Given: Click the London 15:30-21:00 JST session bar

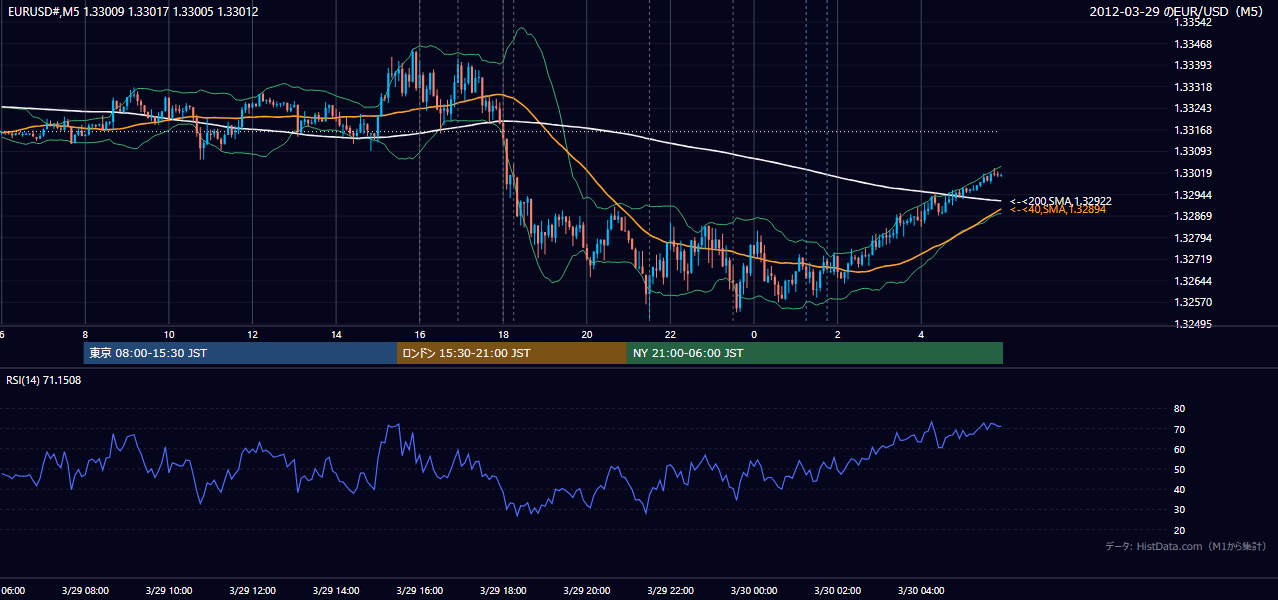Looking at the screenshot, I should tap(512, 353).
